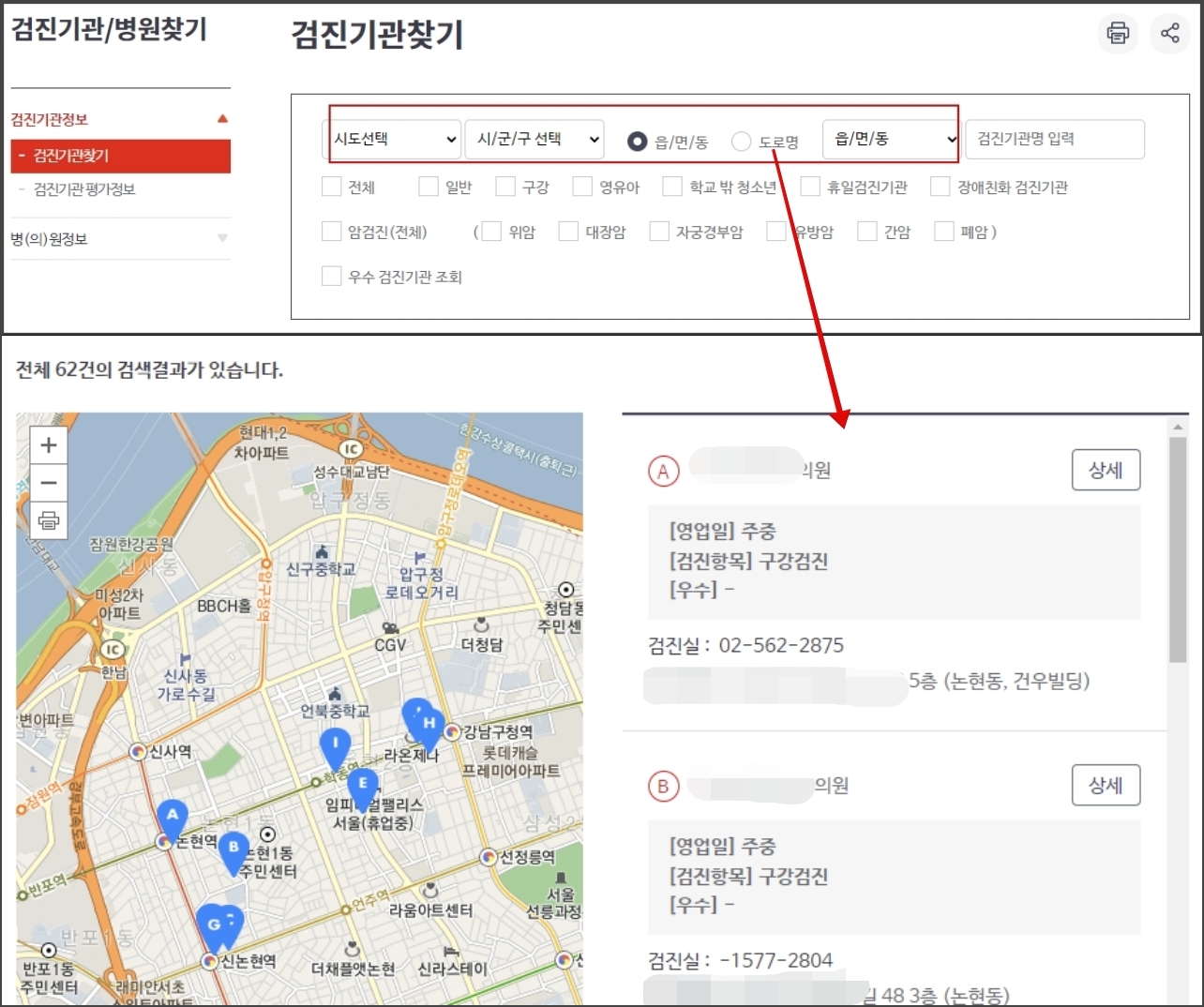This screenshot has height=1007, width=1204.
Task: Click the print icon at top right
Action: [1118, 34]
